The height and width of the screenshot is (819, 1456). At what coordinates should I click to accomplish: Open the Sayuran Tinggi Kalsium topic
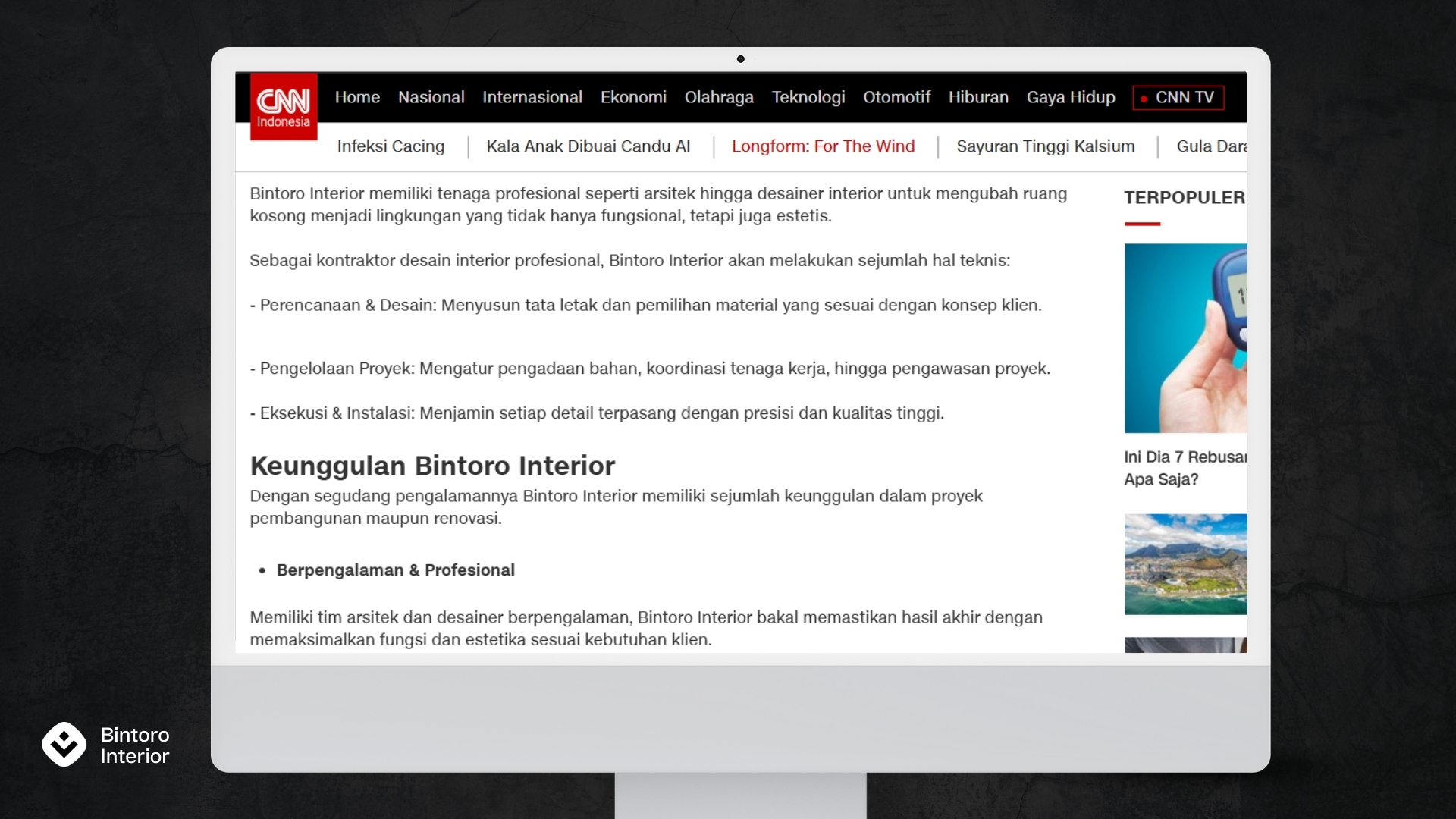1045,146
